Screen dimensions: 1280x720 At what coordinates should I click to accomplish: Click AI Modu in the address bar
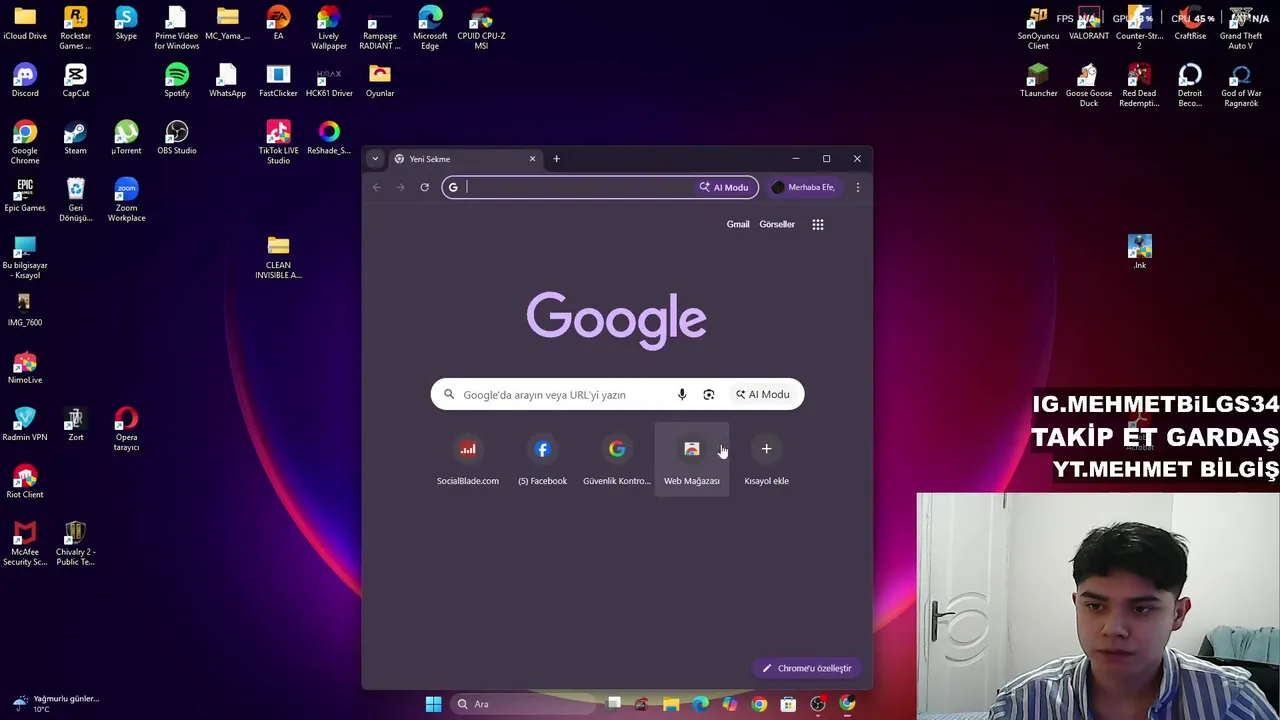point(725,187)
